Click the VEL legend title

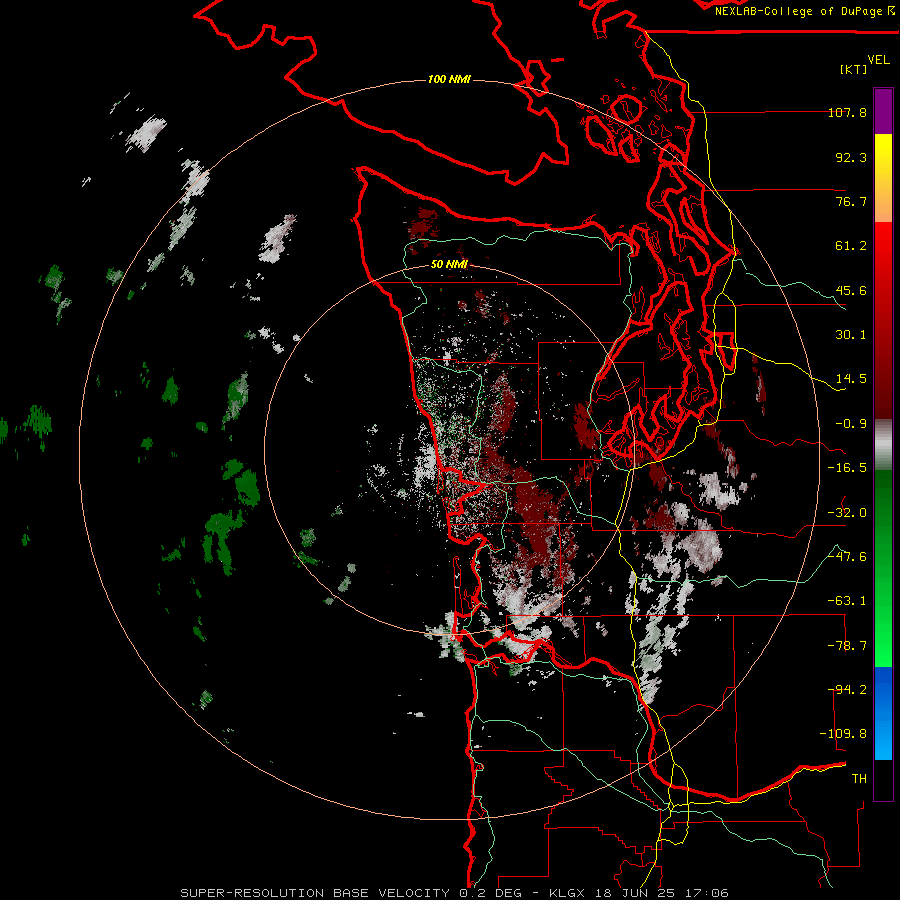click(x=878, y=60)
